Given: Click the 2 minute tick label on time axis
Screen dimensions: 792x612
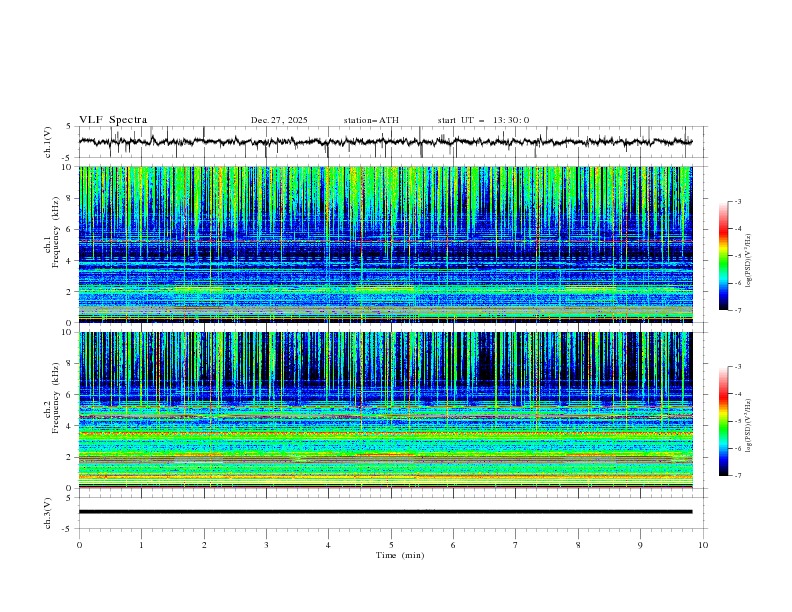Looking at the screenshot, I should tap(204, 546).
